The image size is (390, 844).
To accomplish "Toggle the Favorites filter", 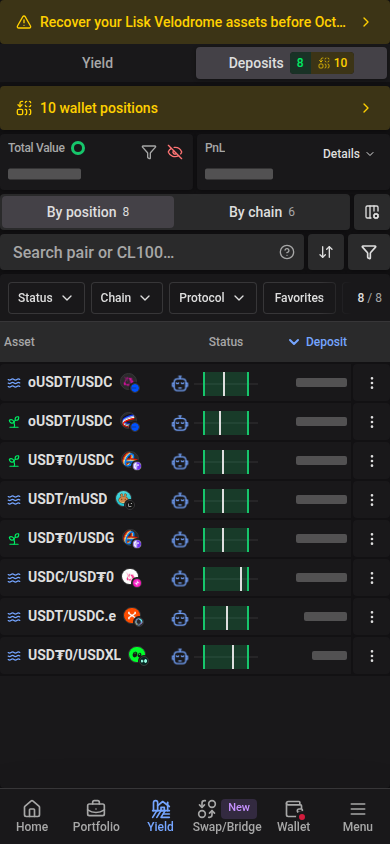I will coord(299,298).
